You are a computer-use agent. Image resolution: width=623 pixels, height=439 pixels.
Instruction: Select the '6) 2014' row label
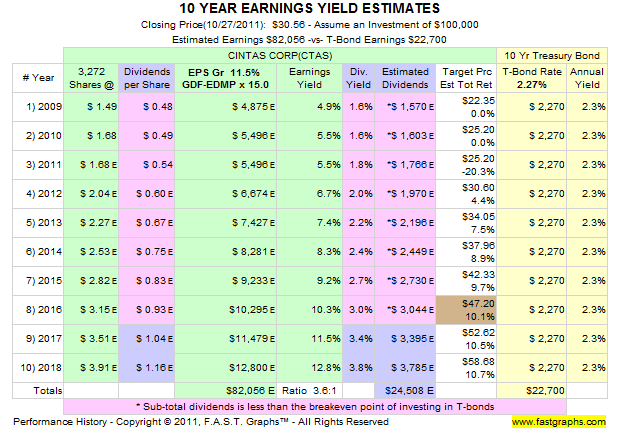38,252
